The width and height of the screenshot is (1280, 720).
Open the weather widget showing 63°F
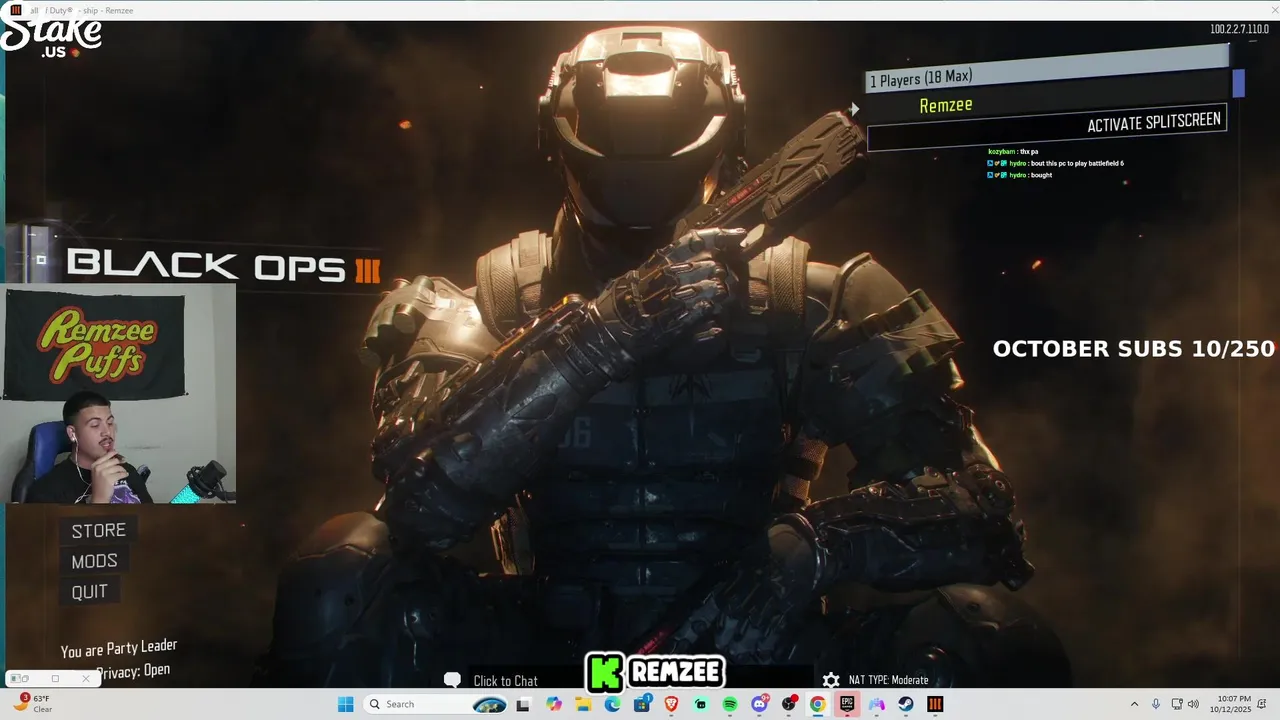click(x=33, y=704)
